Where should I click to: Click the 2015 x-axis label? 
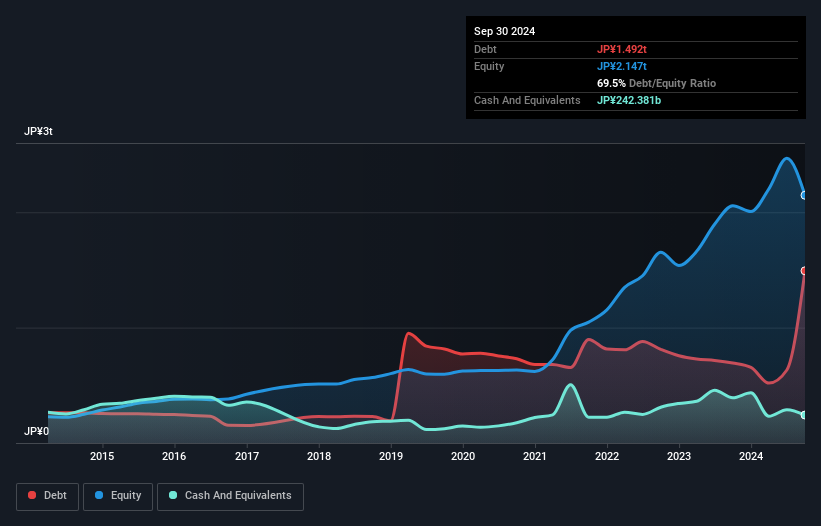pos(102,456)
